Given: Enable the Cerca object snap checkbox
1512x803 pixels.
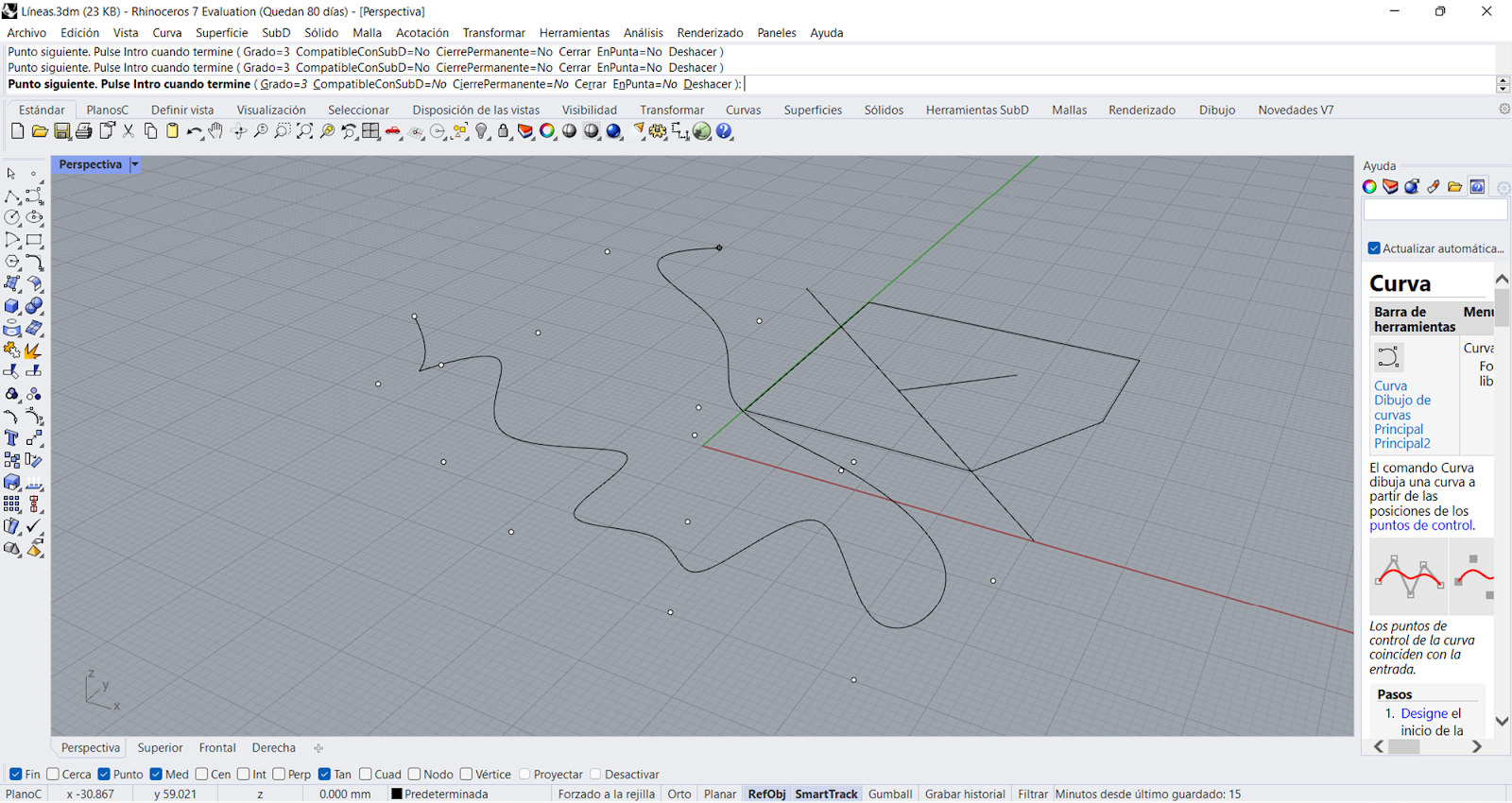Looking at the screenshot, I should click(53, 774).
